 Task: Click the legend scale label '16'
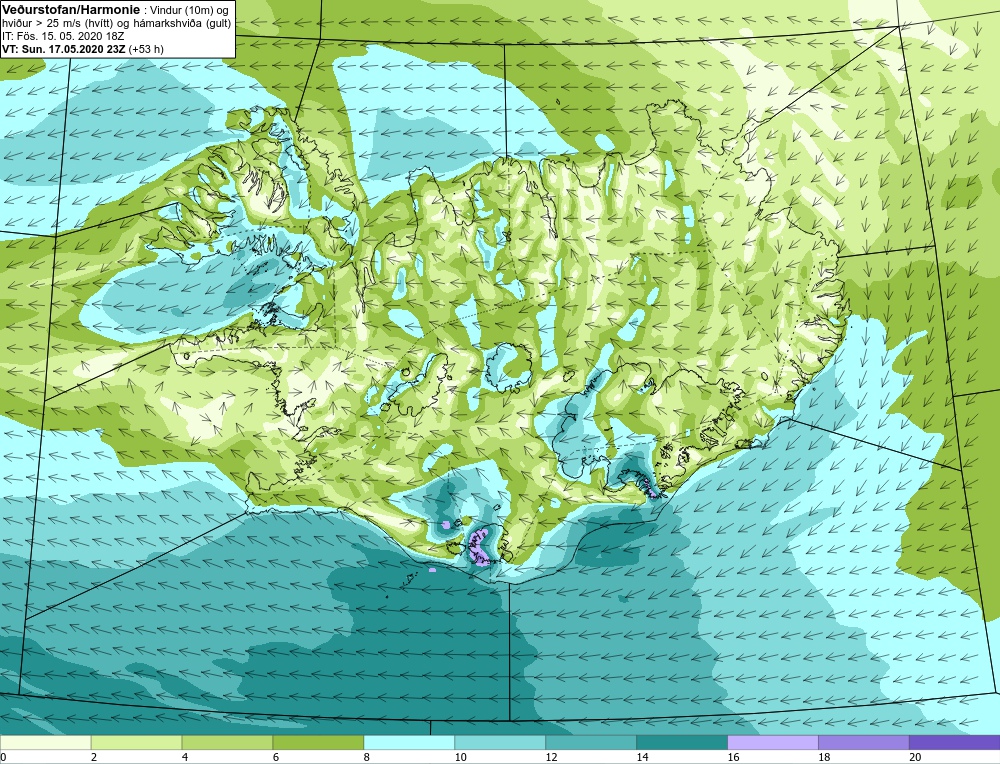[x=733, y=757]
